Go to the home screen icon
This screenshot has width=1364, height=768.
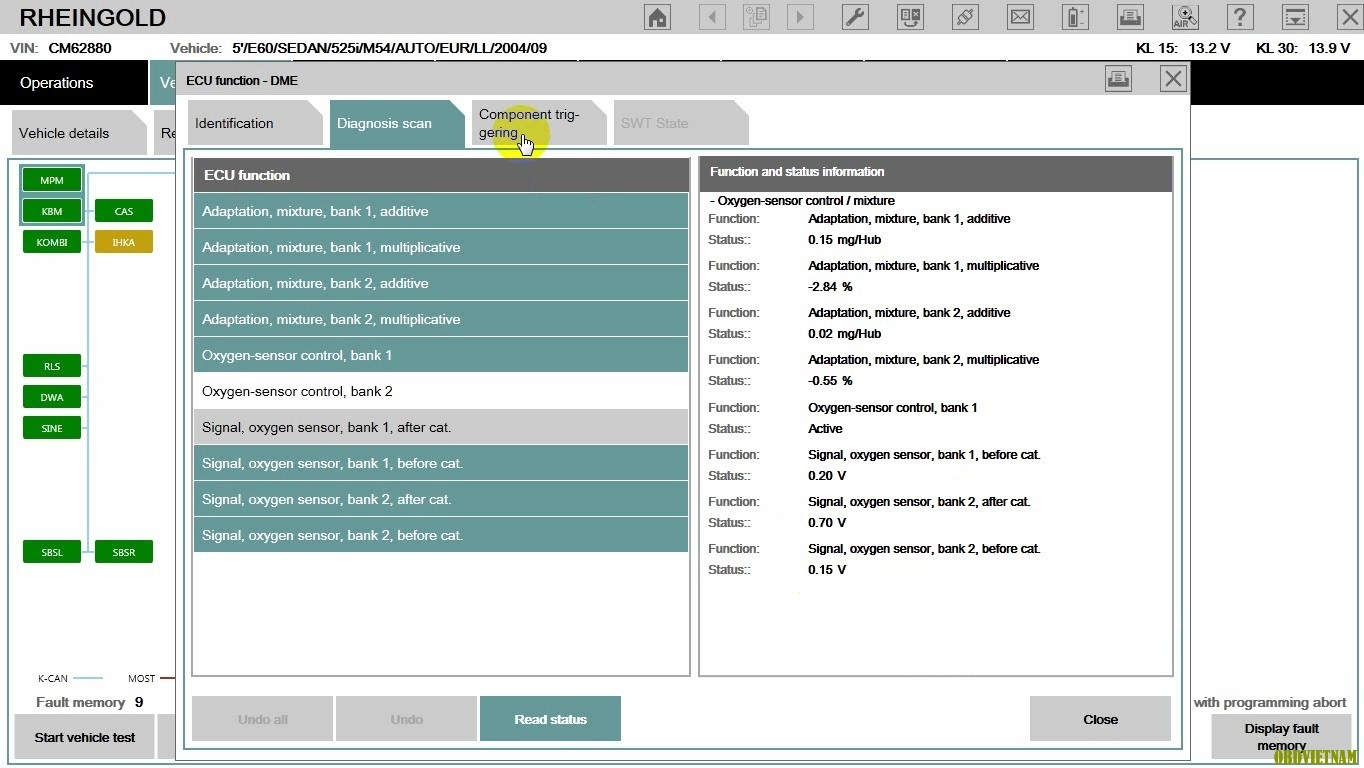[657, 17]
